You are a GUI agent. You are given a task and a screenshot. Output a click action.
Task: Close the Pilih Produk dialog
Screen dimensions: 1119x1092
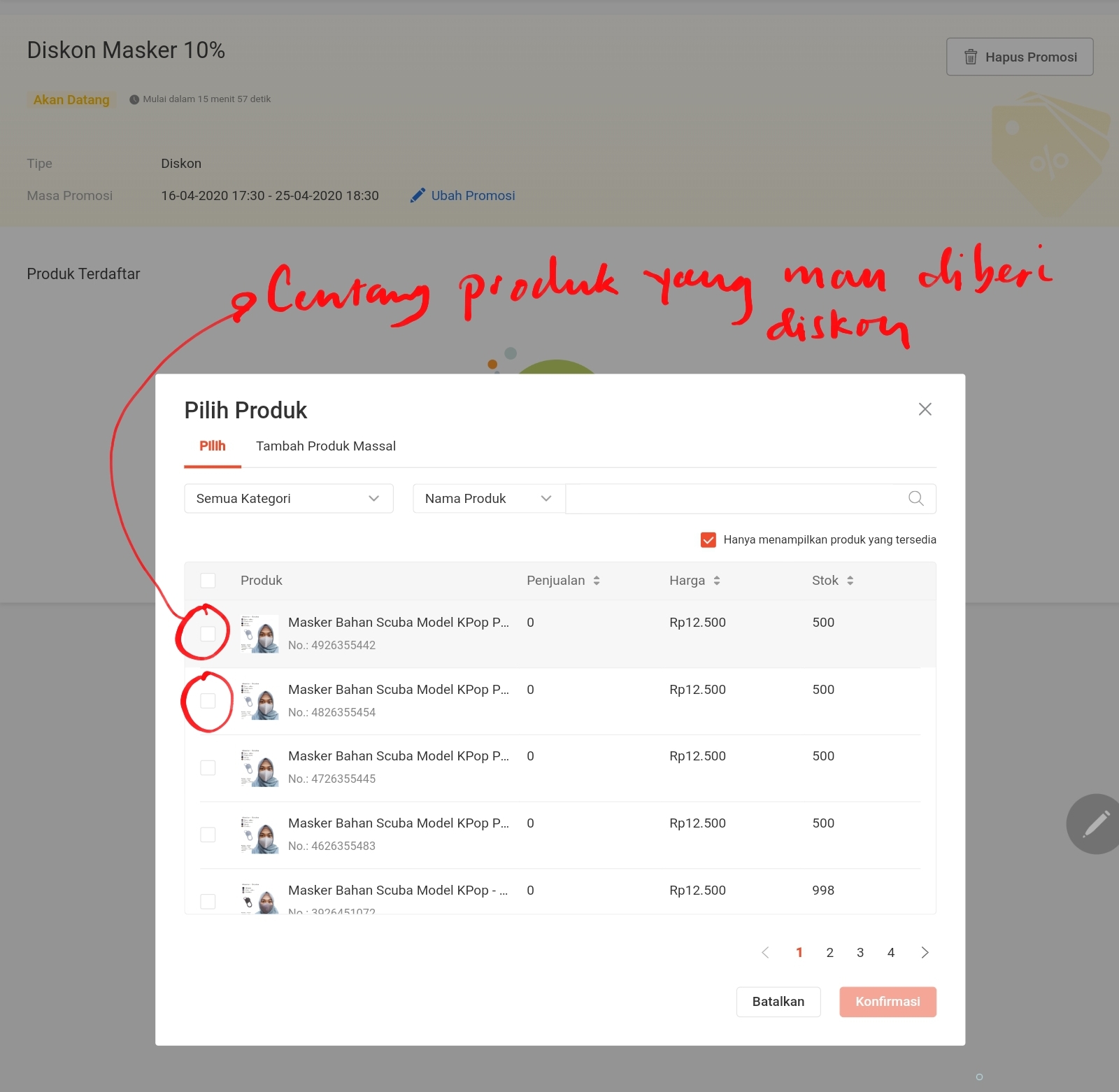[925, 409]
